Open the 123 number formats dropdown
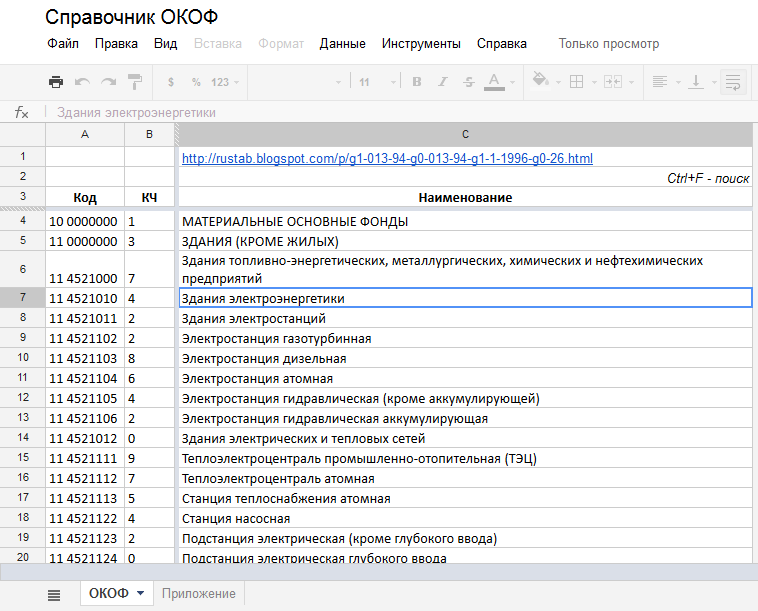The height and width of the screenshot is (611, 758). pyautogui.click(x=225, y=82)
